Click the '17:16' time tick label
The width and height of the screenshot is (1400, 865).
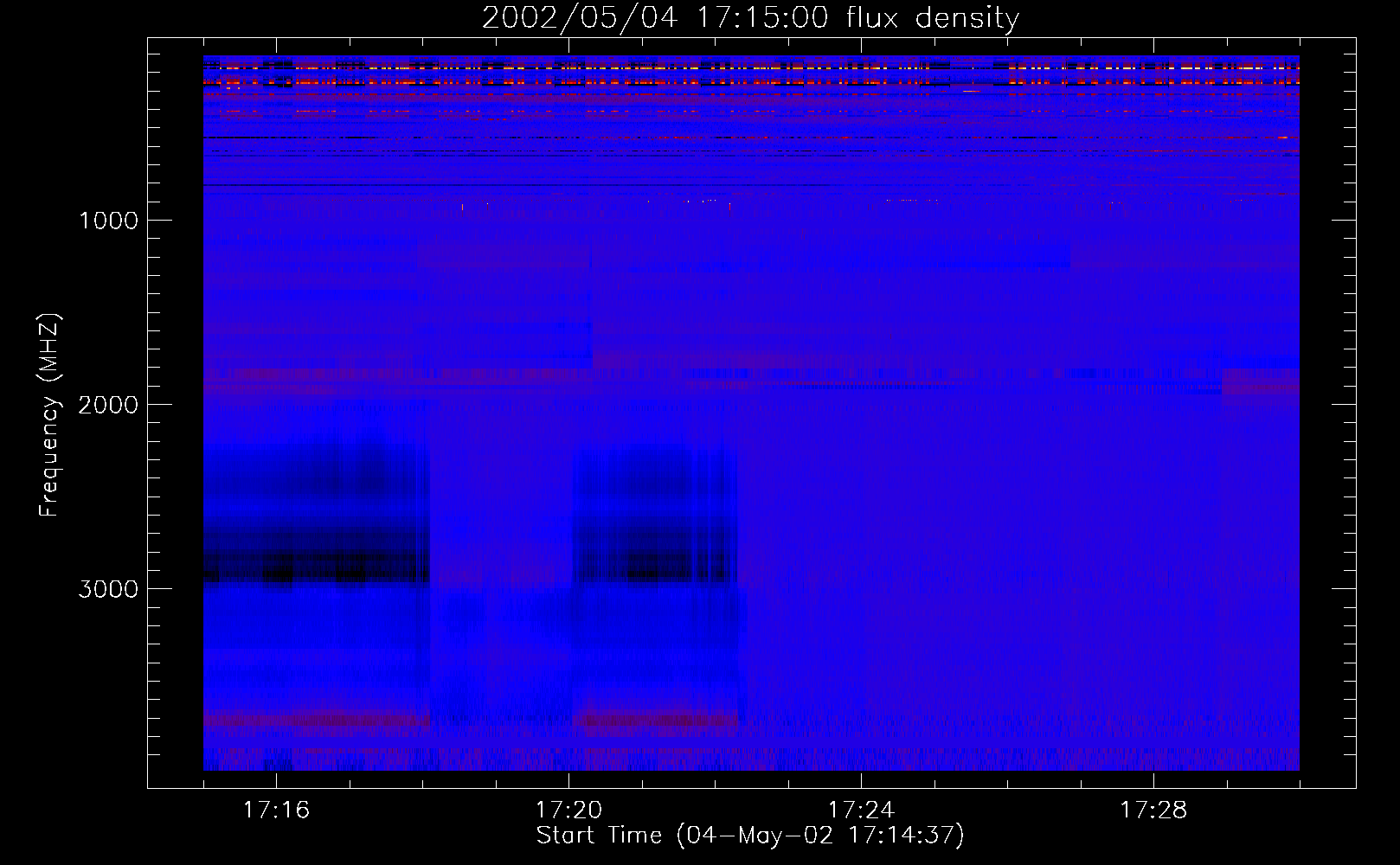click(276, 811)
